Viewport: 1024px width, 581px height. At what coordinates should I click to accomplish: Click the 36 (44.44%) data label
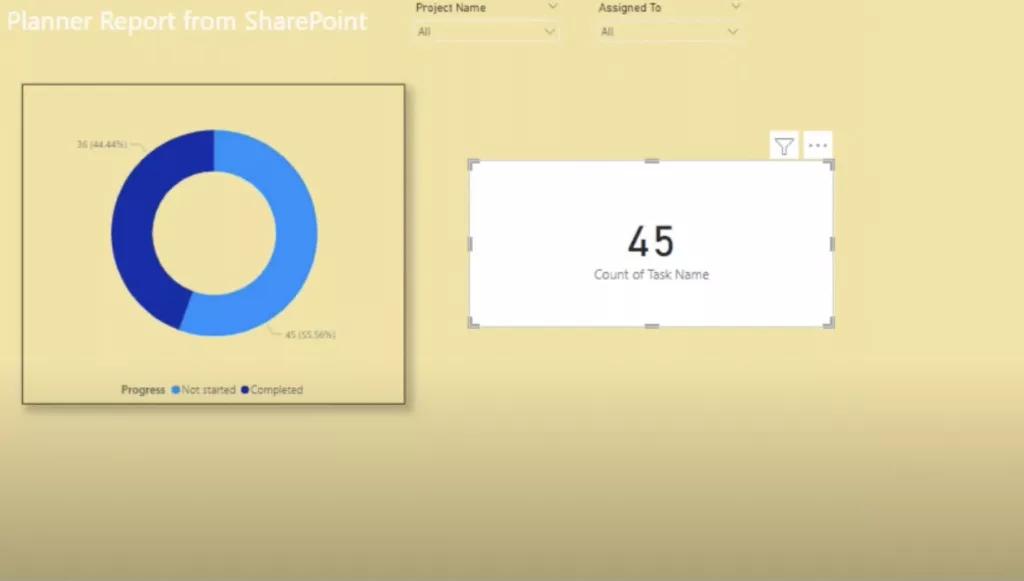click(x=102, y=144)
